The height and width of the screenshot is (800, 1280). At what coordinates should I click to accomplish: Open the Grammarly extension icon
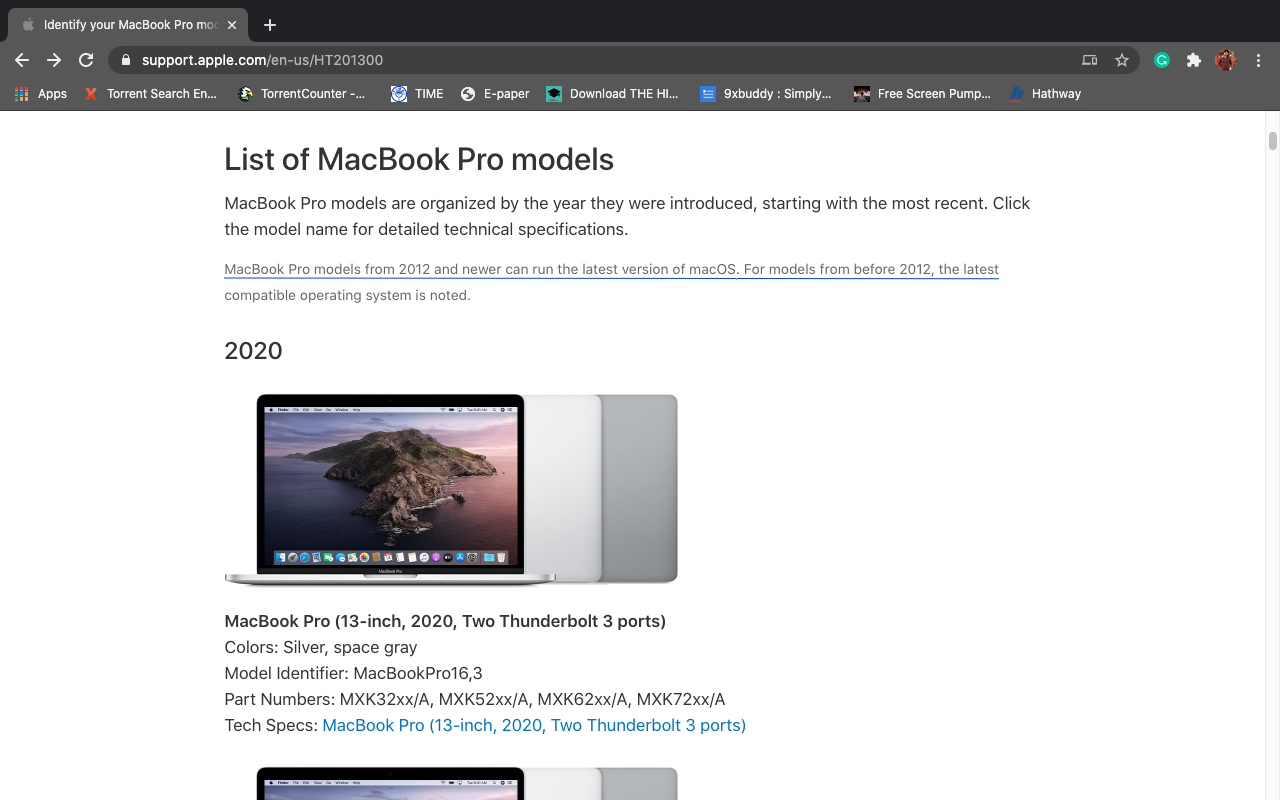pyautogui.click(x=1162, y=60)
